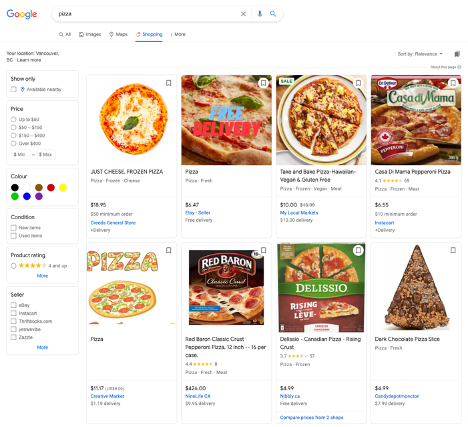The height and width of the screenshot is (427, 468).
Task: Open the My Local Markets link
Action: click(299, 213)
